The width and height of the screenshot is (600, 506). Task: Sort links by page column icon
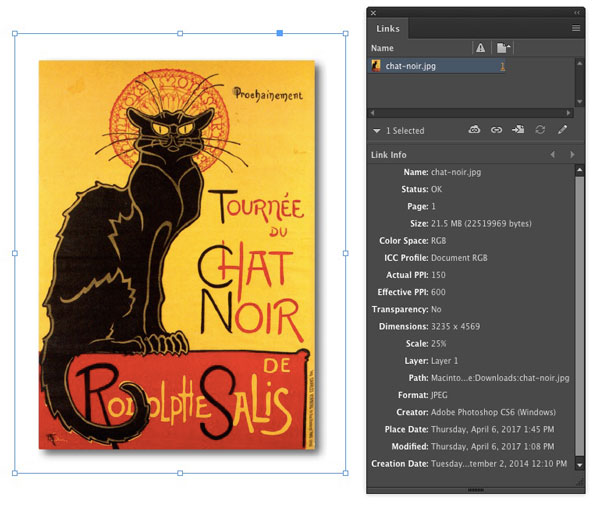(x=504, y=48)
